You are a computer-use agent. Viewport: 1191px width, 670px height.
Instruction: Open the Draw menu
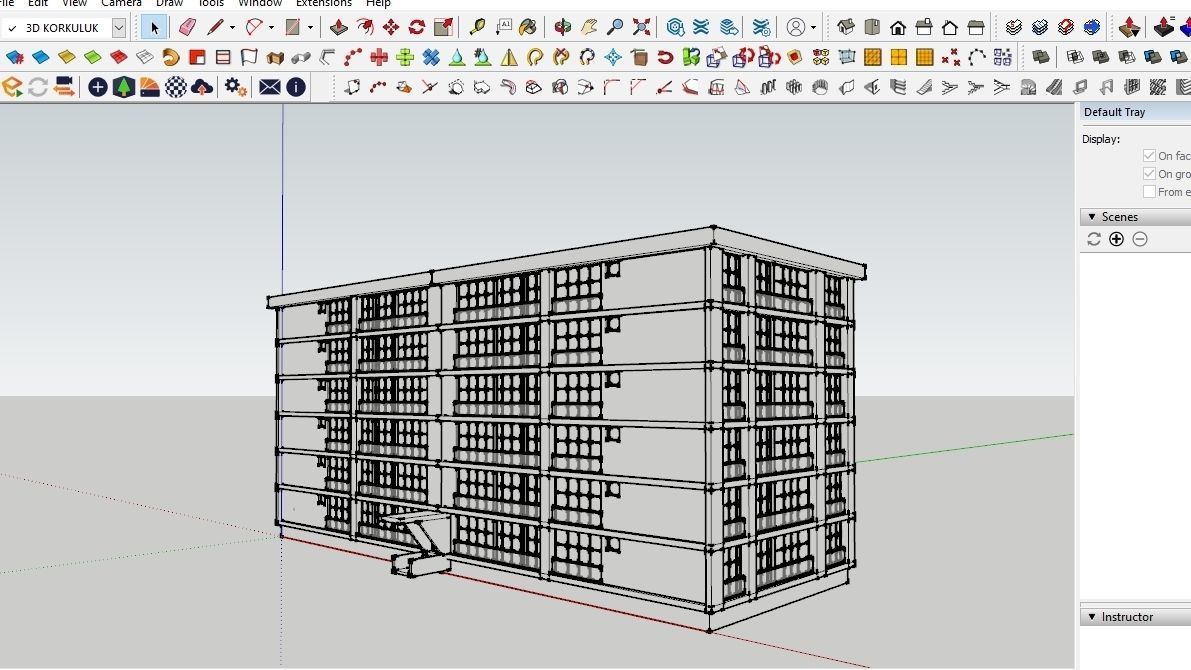tap(169, 4)
